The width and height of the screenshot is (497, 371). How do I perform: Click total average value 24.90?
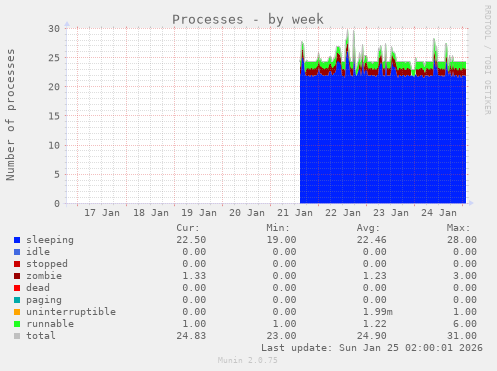pos(372,336)
